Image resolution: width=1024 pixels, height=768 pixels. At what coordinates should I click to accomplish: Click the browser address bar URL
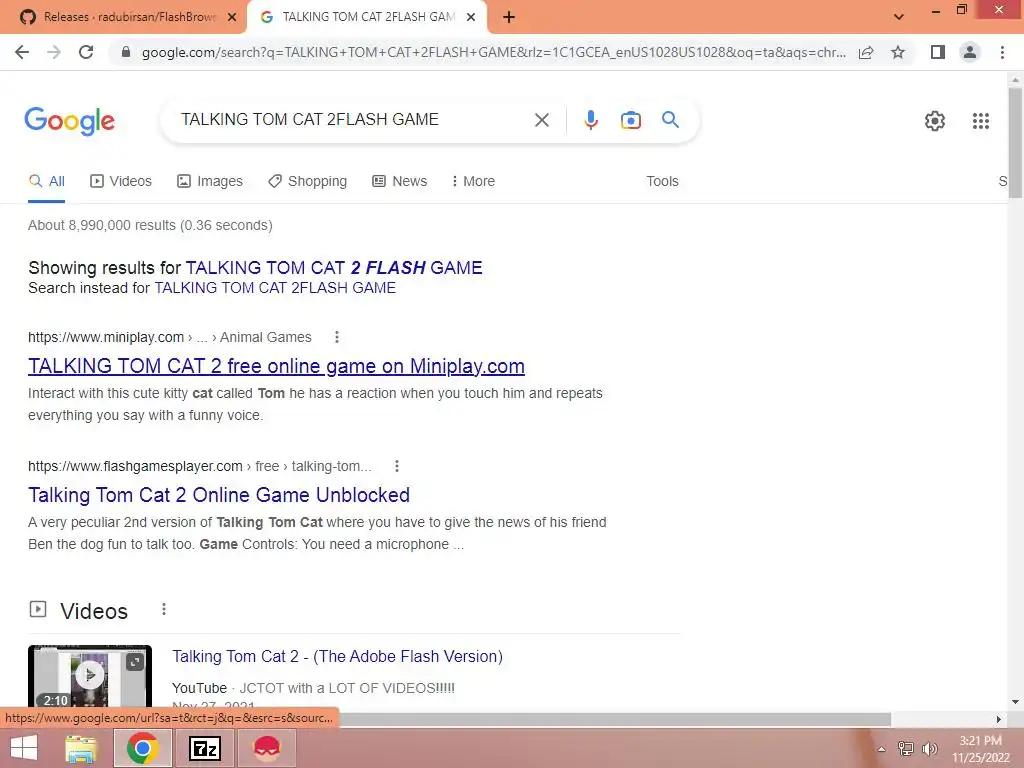pyautogui.click(x=494, y=52)
